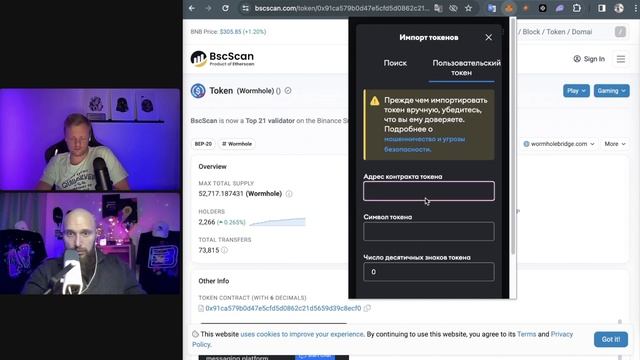Open the Chrome profile avatar
This screenshot has width=640, height=360.
coord(619,8)
